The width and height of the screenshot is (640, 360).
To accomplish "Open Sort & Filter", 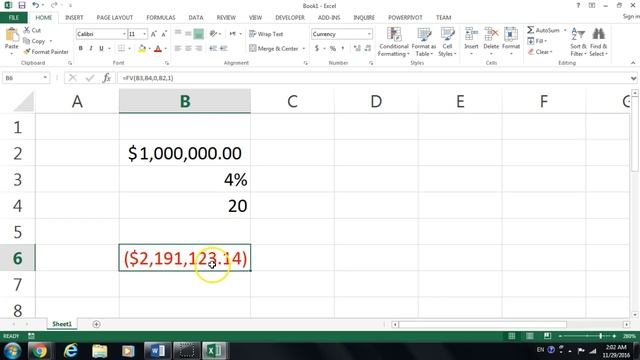I will point(578,42).
